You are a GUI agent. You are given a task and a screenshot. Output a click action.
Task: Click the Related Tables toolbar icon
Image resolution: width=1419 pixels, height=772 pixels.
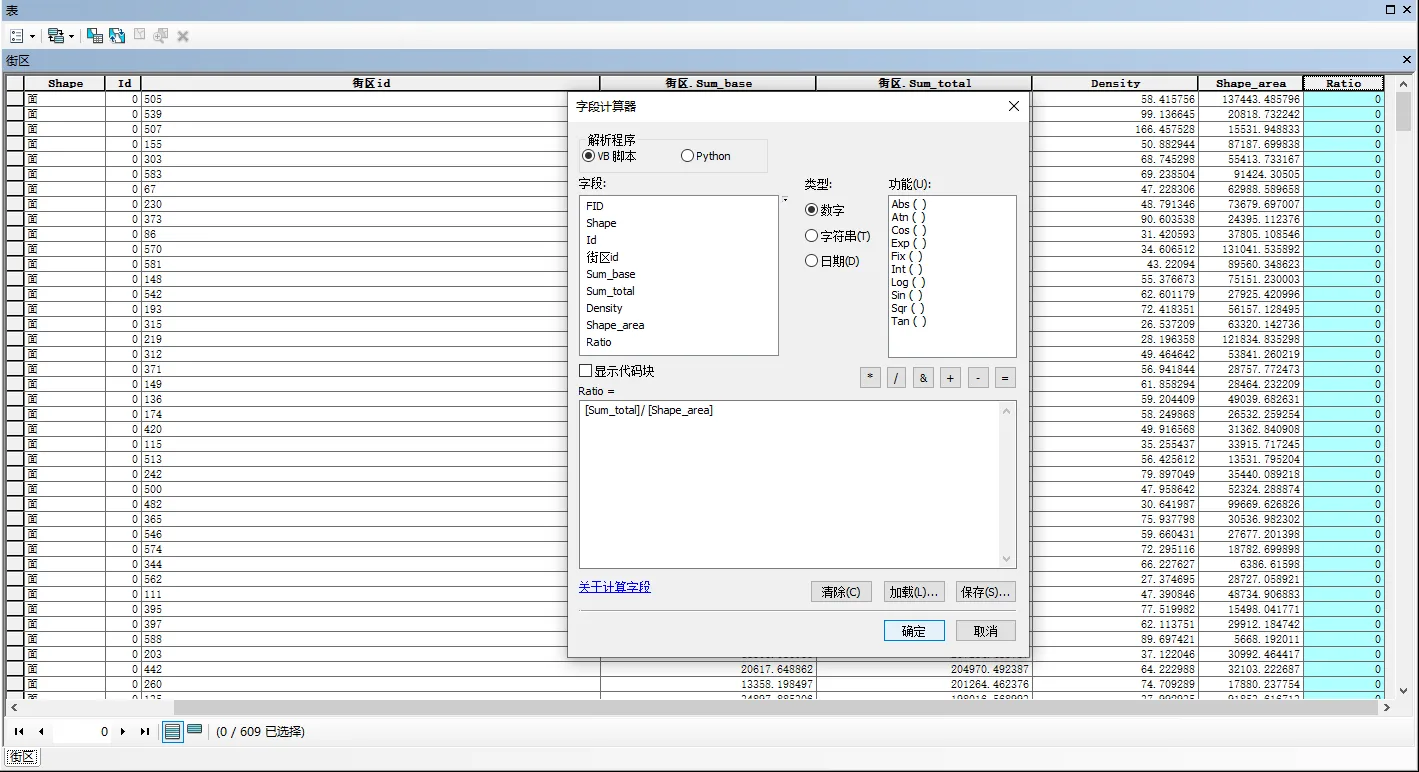click(x=55, y=36)
